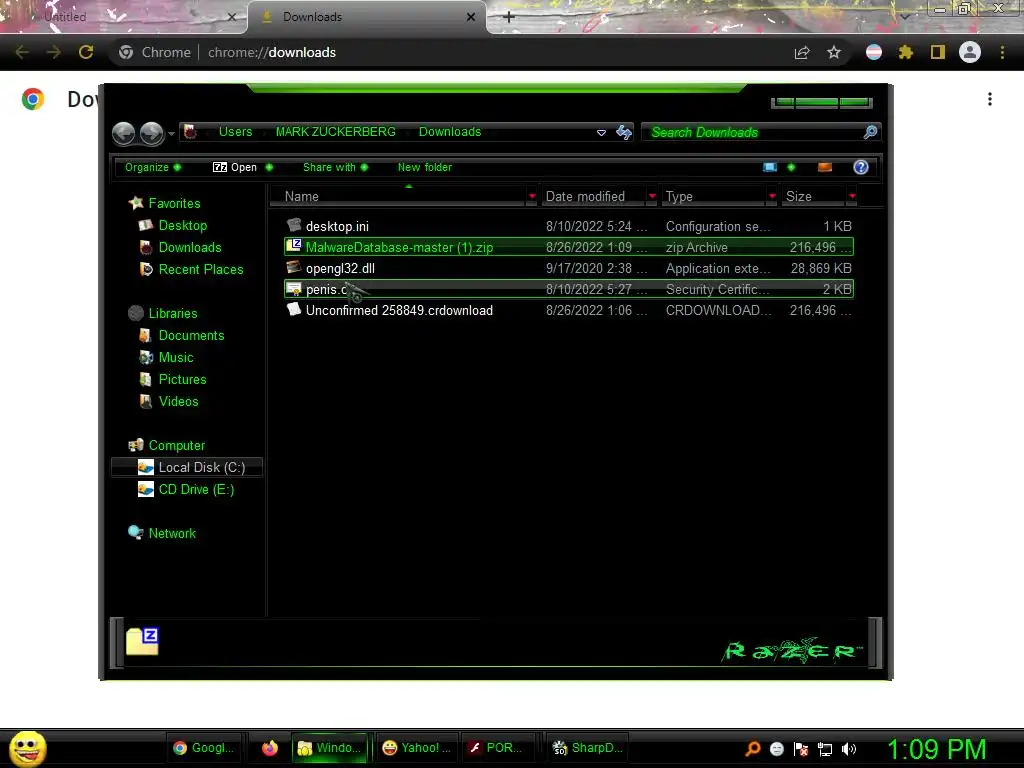Go back with Explorer's Back arrow
1024x768 pixels.
(x=123, y=133)
